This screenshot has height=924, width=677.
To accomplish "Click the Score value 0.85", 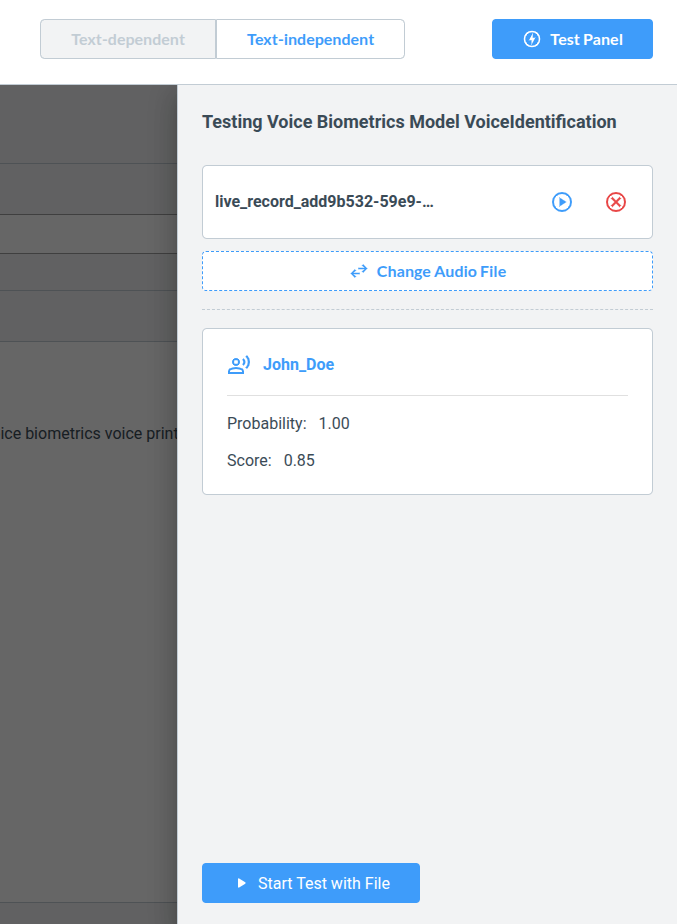I will [x=299, y=461].
